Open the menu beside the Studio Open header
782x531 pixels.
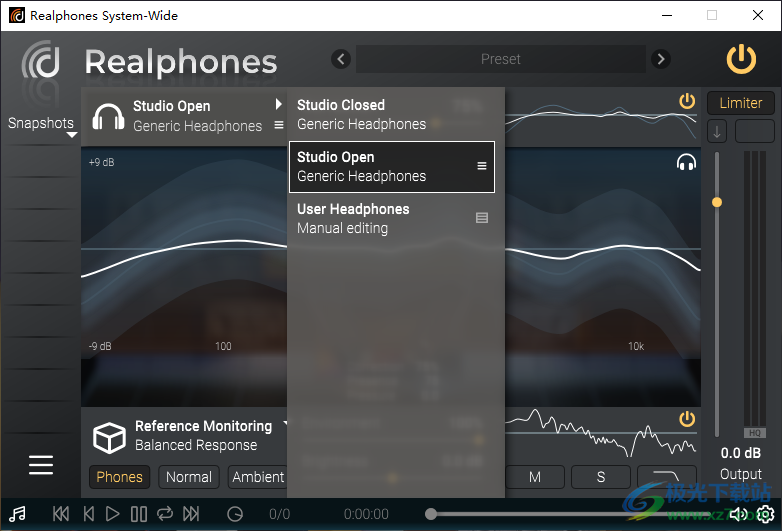(279, 125)
